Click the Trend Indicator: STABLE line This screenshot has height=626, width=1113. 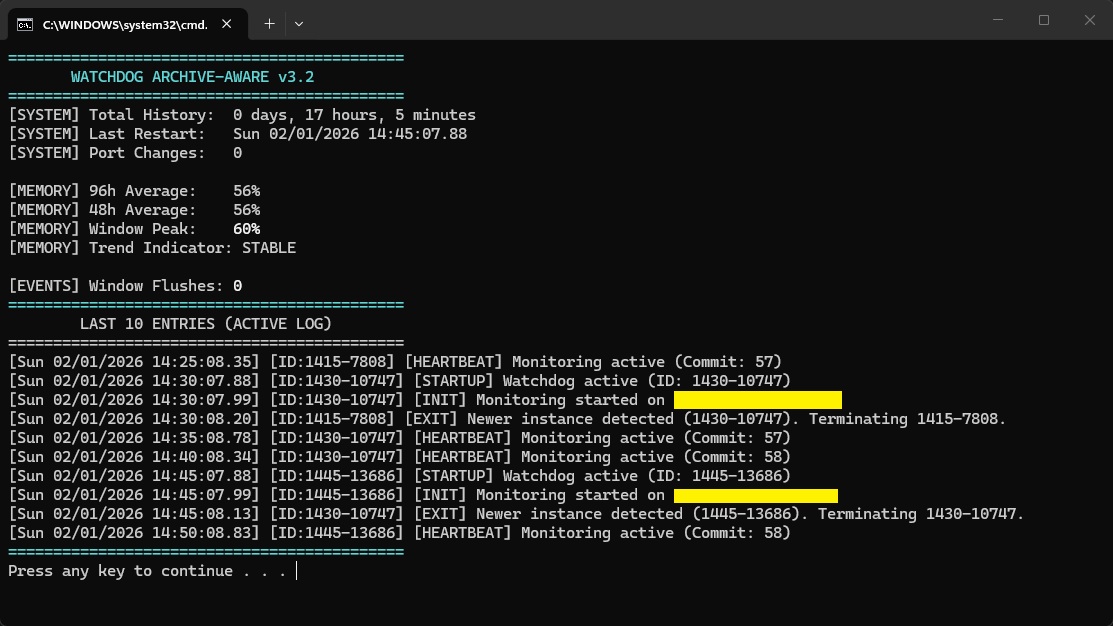[x=153, y=248]
